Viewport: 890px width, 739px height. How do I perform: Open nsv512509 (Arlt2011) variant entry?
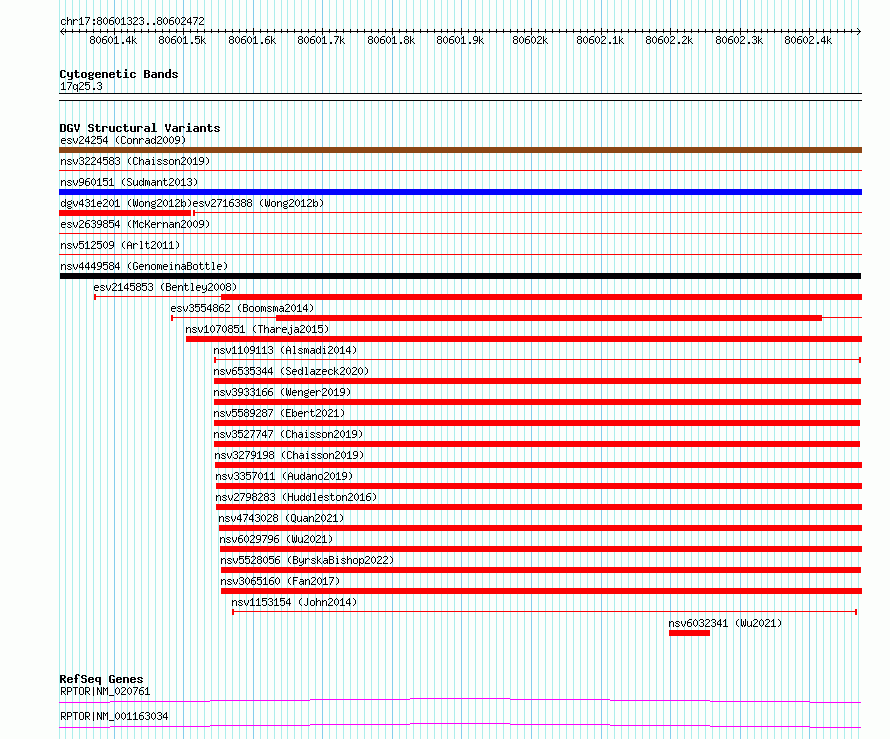pyautogui.click(x=120, y=245)
